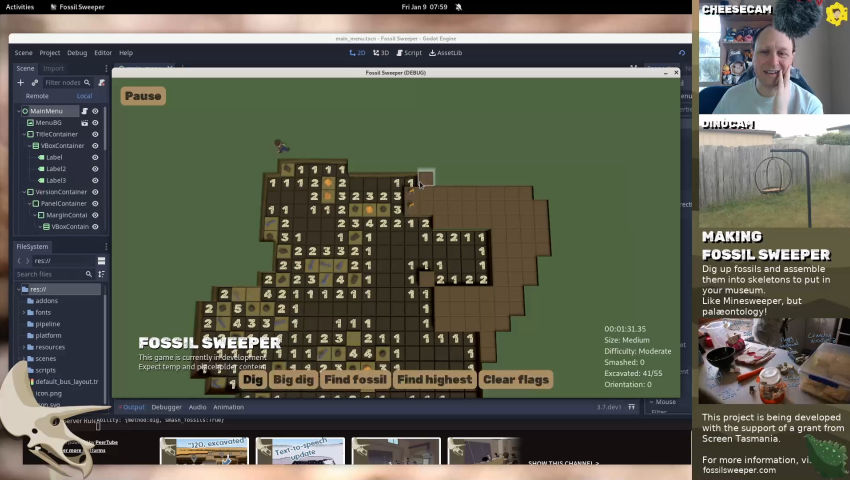Click the attach script icon beside Filter nodes
The image size is (850, 480).
tap(101, 82)
